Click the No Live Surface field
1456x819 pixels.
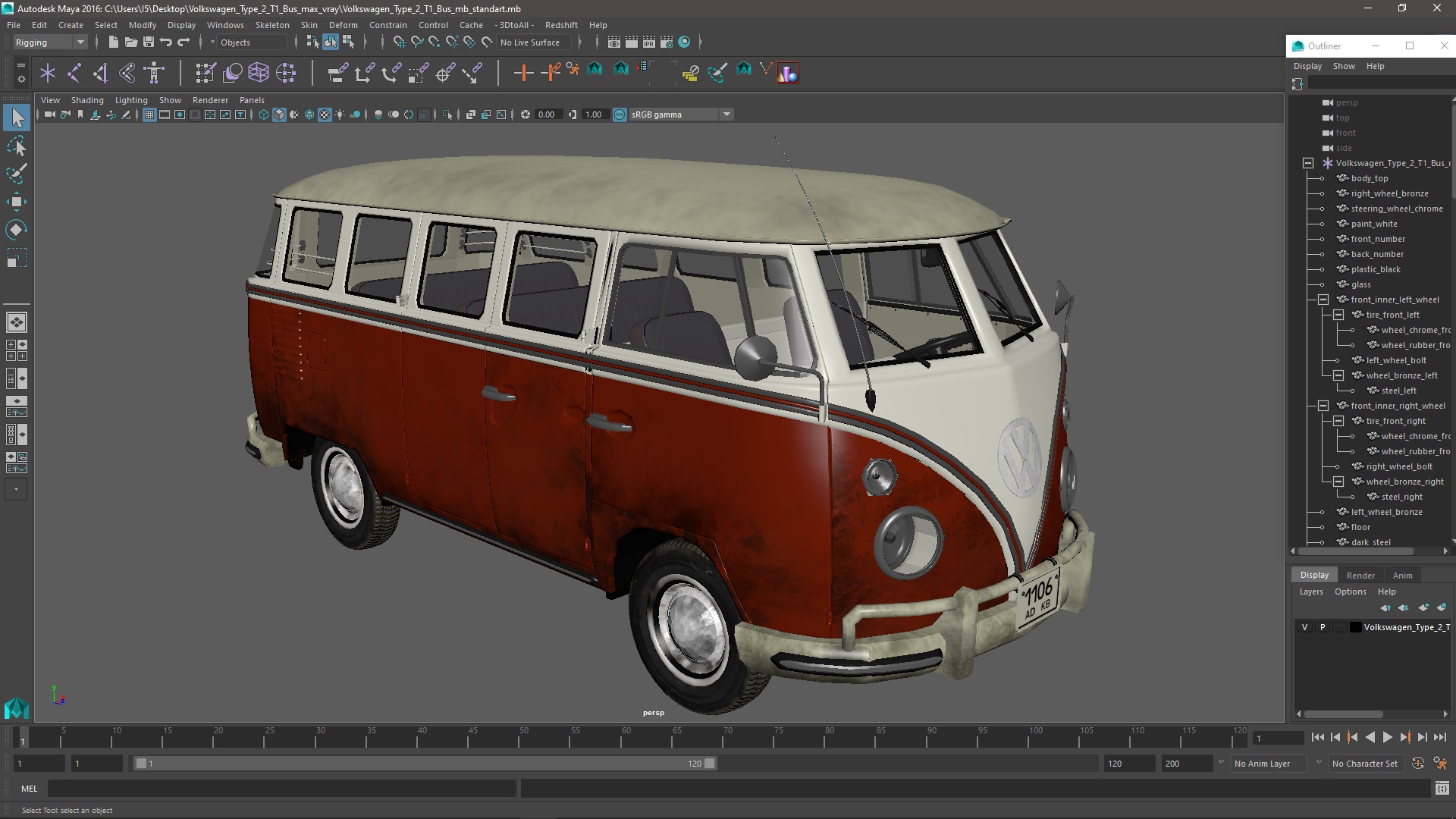pos(535,42)
